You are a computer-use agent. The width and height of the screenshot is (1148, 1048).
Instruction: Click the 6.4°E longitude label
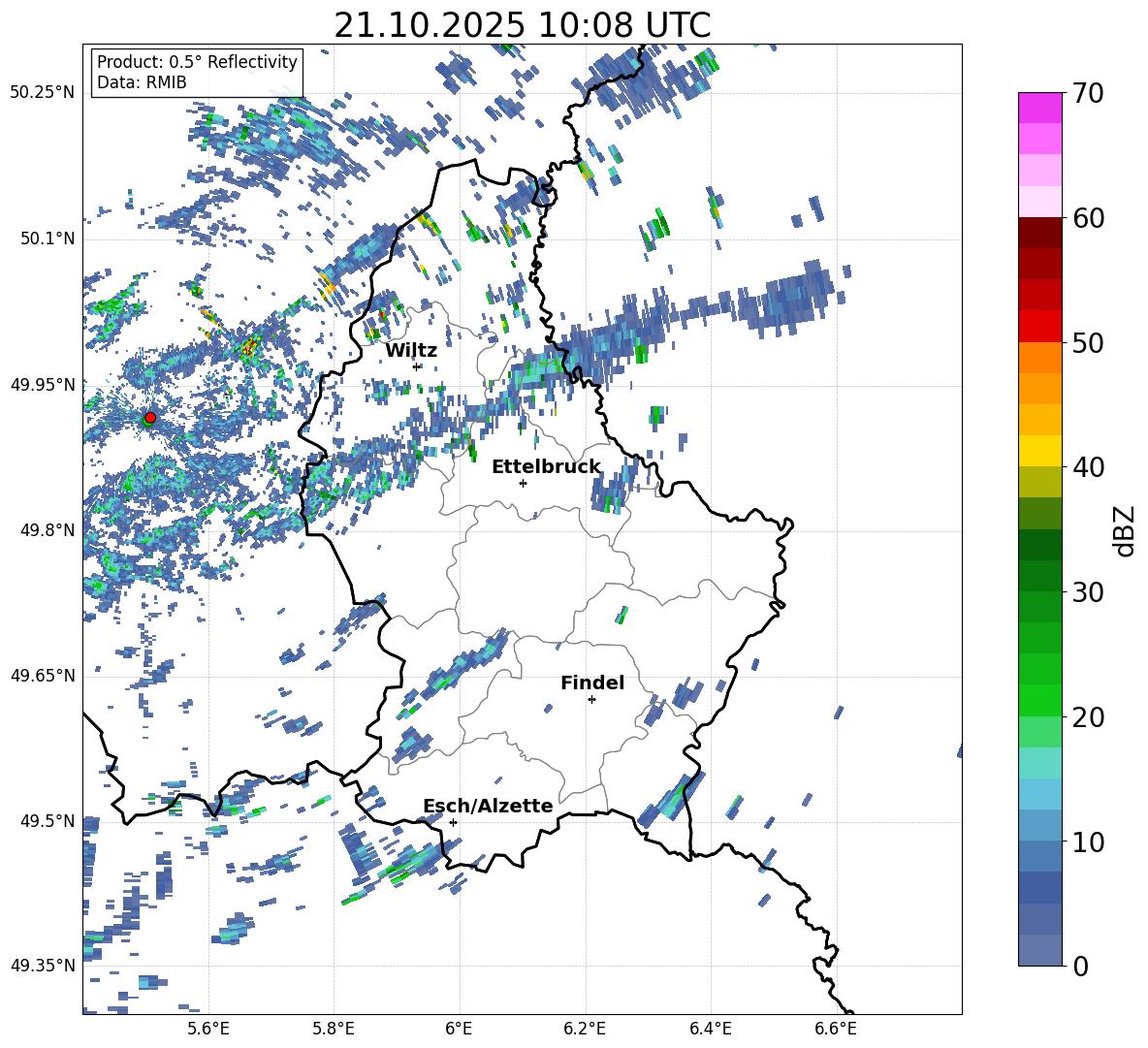coord(710,1029)
